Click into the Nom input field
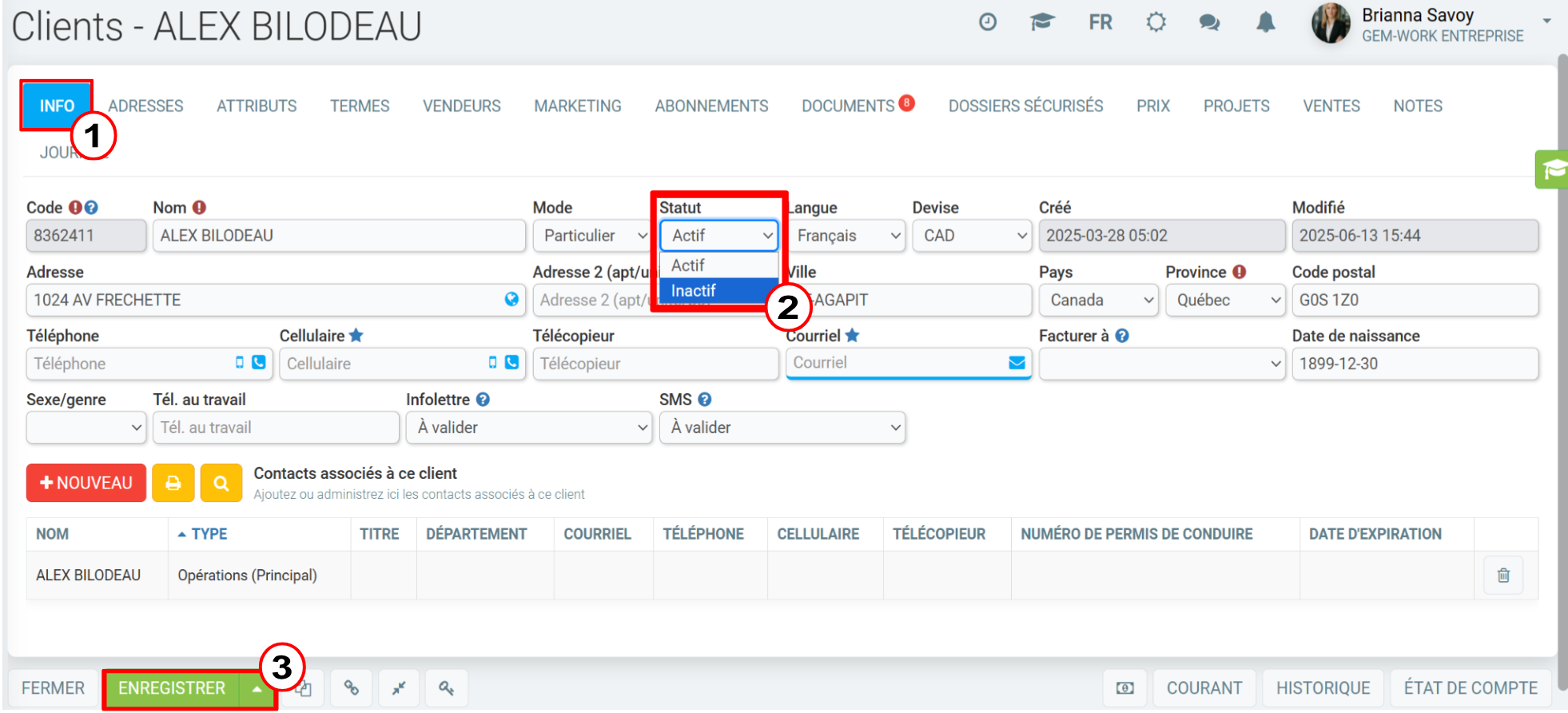Viewport: 1568px width, 713px height. [339, 236]
